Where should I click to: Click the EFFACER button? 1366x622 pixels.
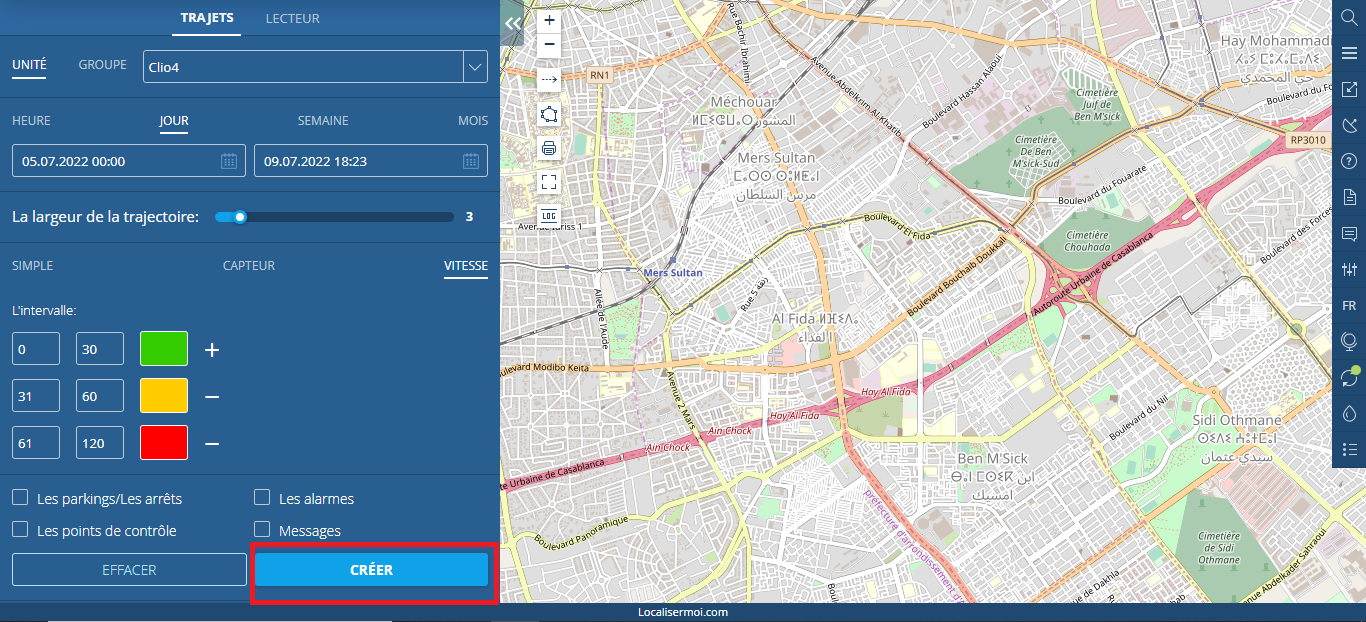pos(129,570)
